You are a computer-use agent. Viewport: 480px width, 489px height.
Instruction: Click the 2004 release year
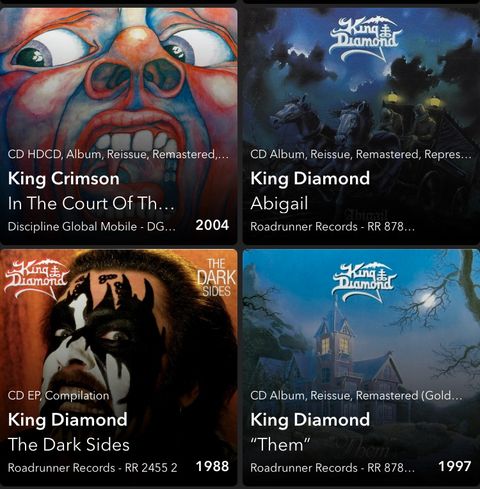(212, 225)
